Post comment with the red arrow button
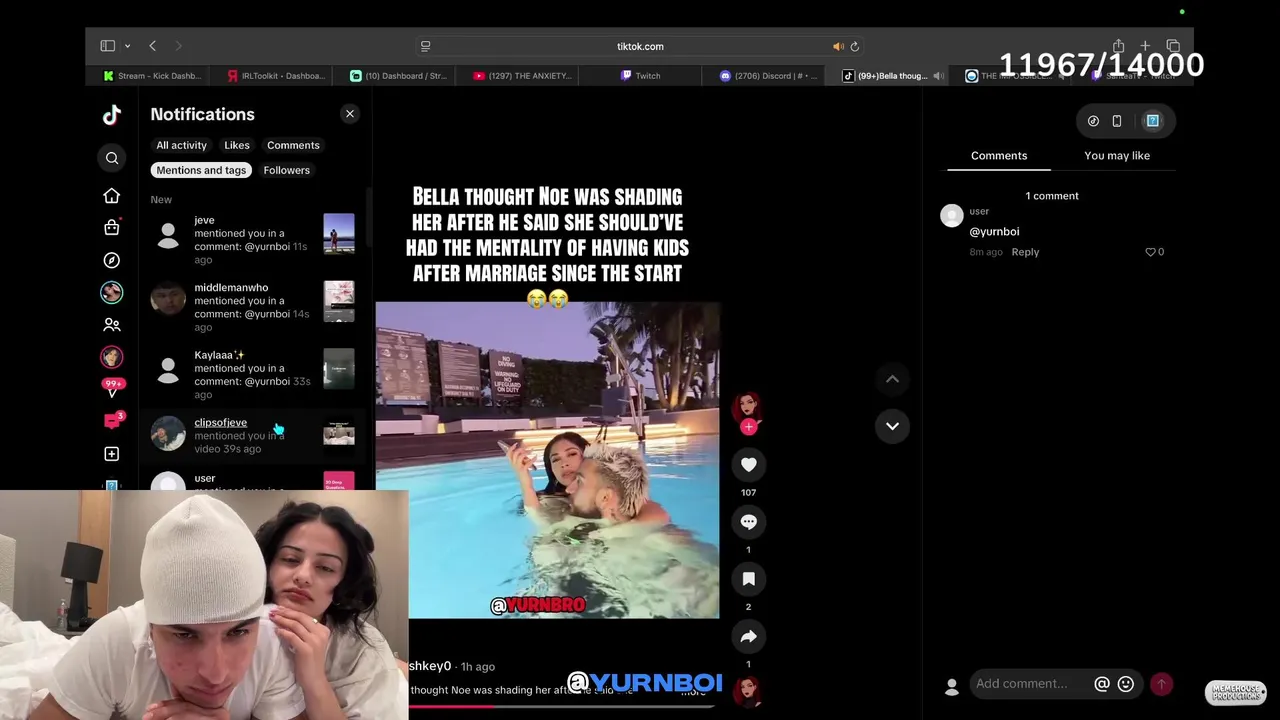 point(1161,684)
